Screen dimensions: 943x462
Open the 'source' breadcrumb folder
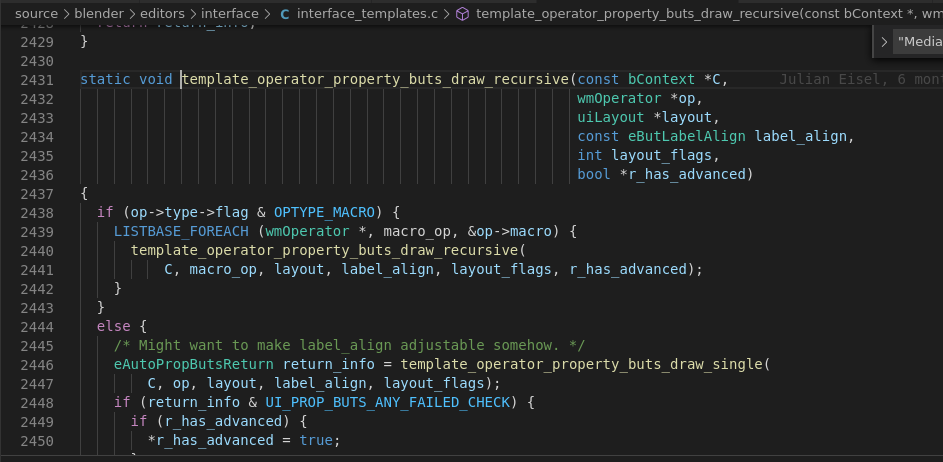36,13
